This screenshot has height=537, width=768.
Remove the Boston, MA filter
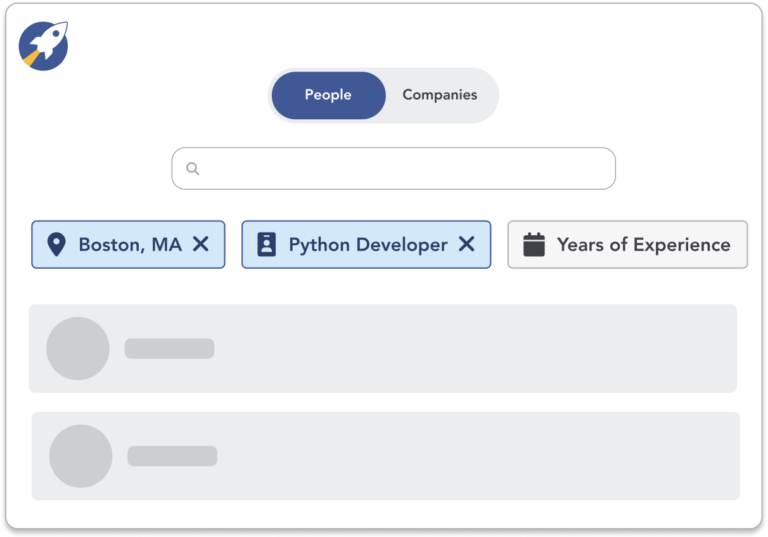coord(200,244)
